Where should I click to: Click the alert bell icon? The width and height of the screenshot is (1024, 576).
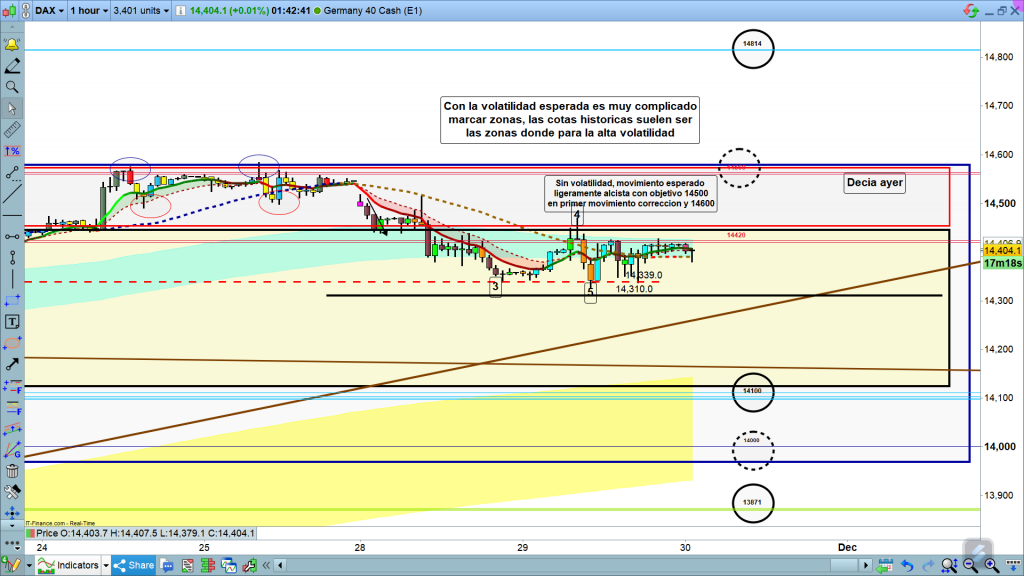pos(12,45)
